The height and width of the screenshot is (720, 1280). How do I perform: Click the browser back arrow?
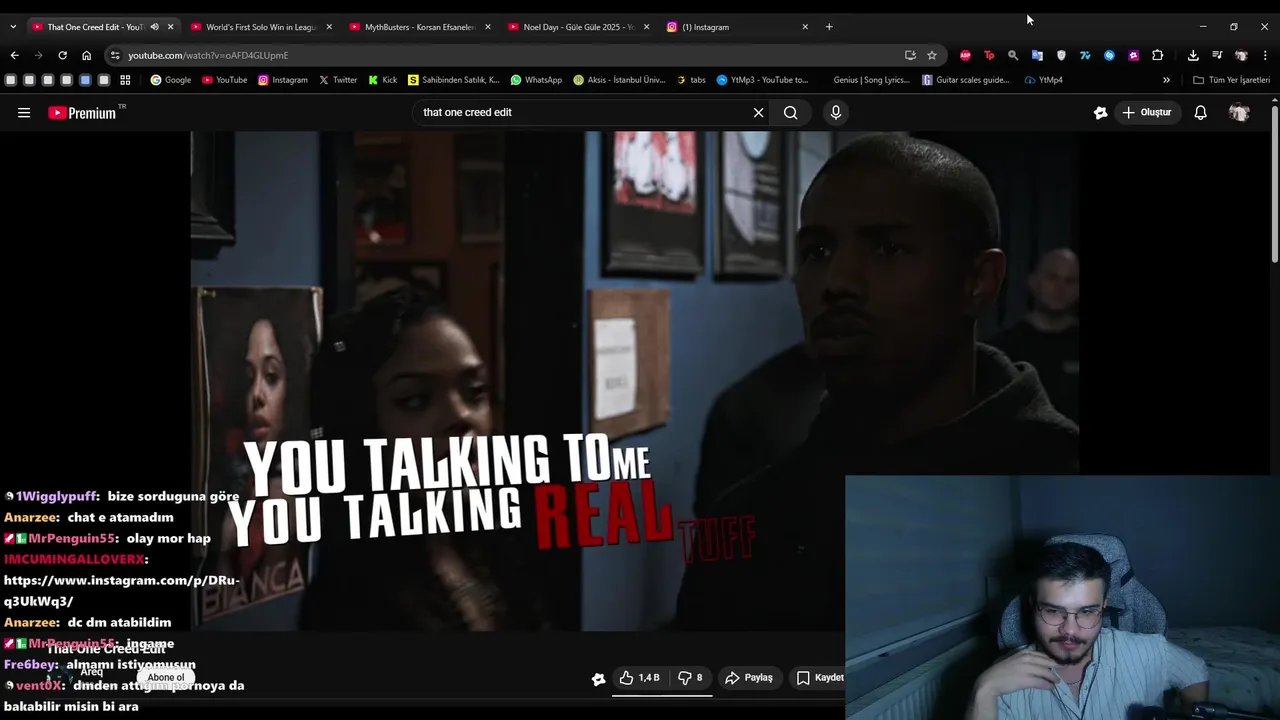(14, 55)
